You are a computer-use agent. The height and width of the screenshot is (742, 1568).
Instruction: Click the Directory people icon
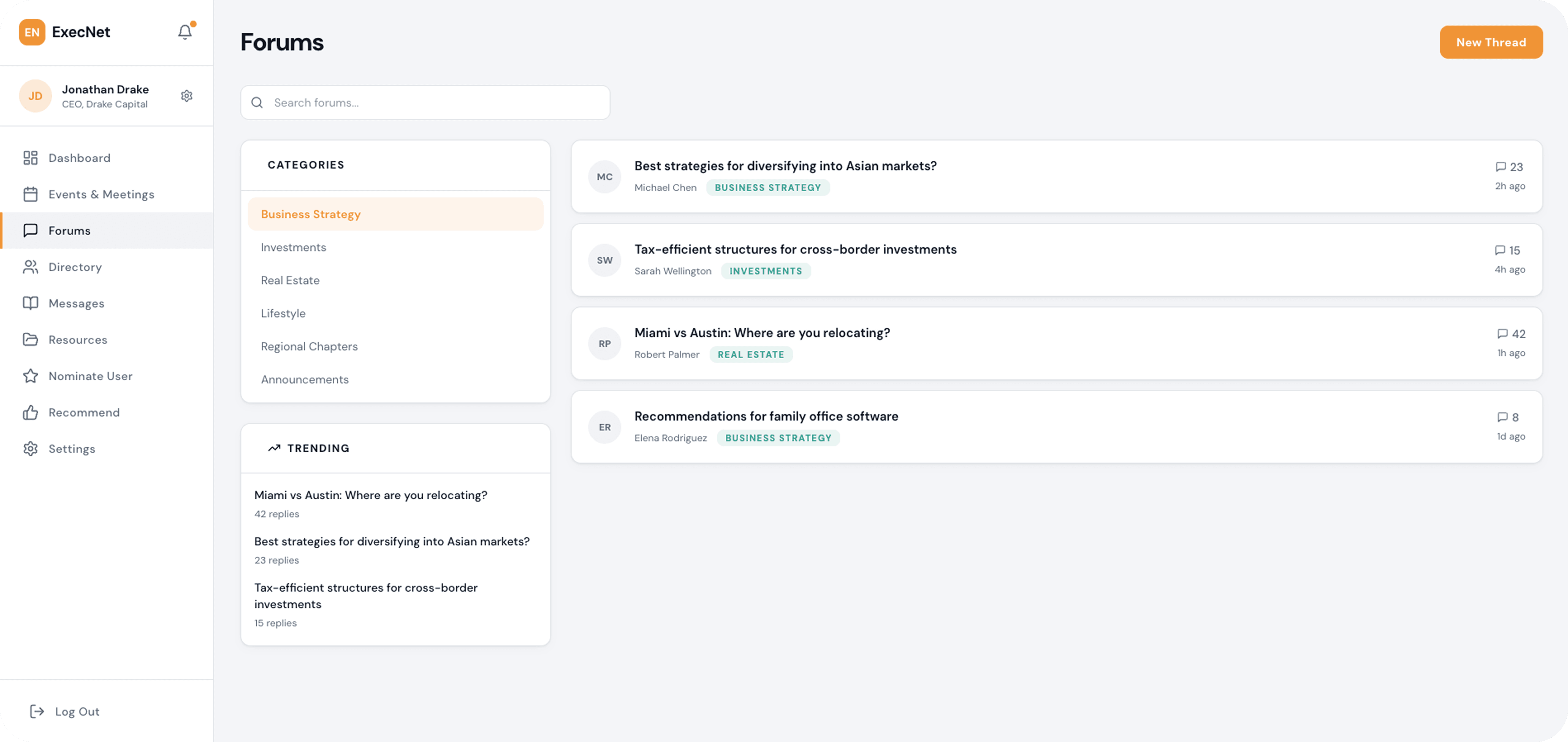[31, 267]
